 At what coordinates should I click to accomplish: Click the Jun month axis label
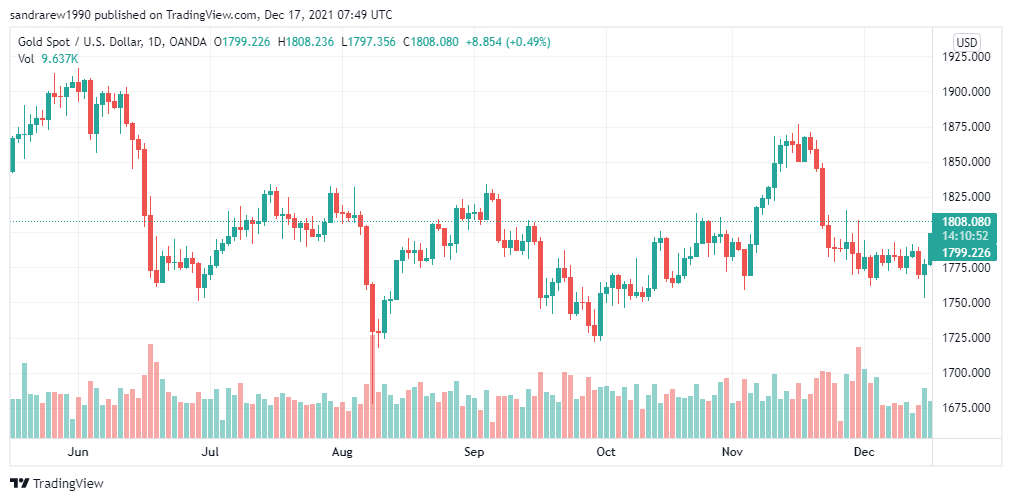coord(78,452)
